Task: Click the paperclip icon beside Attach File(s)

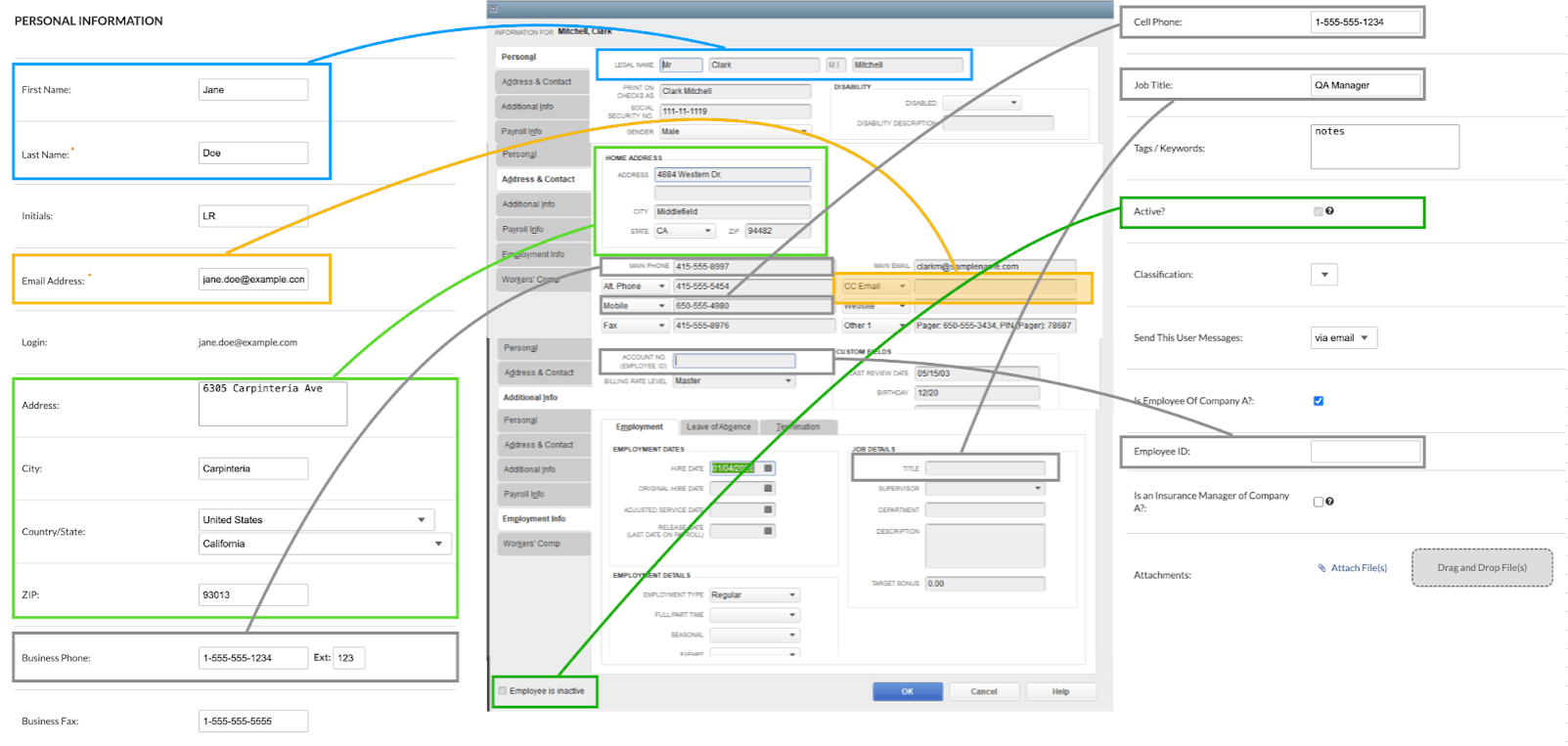Action: click(x=1322, y=568)
